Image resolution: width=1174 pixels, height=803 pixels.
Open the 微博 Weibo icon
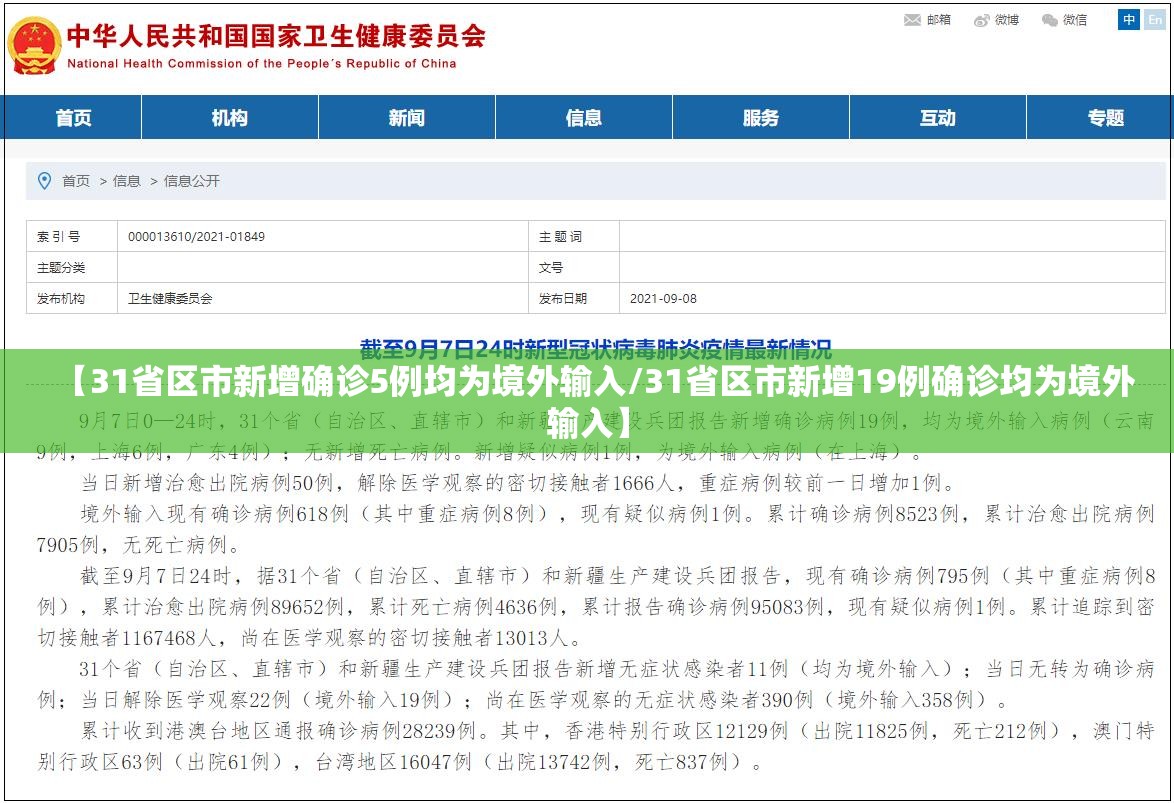[x=982, y=20]
